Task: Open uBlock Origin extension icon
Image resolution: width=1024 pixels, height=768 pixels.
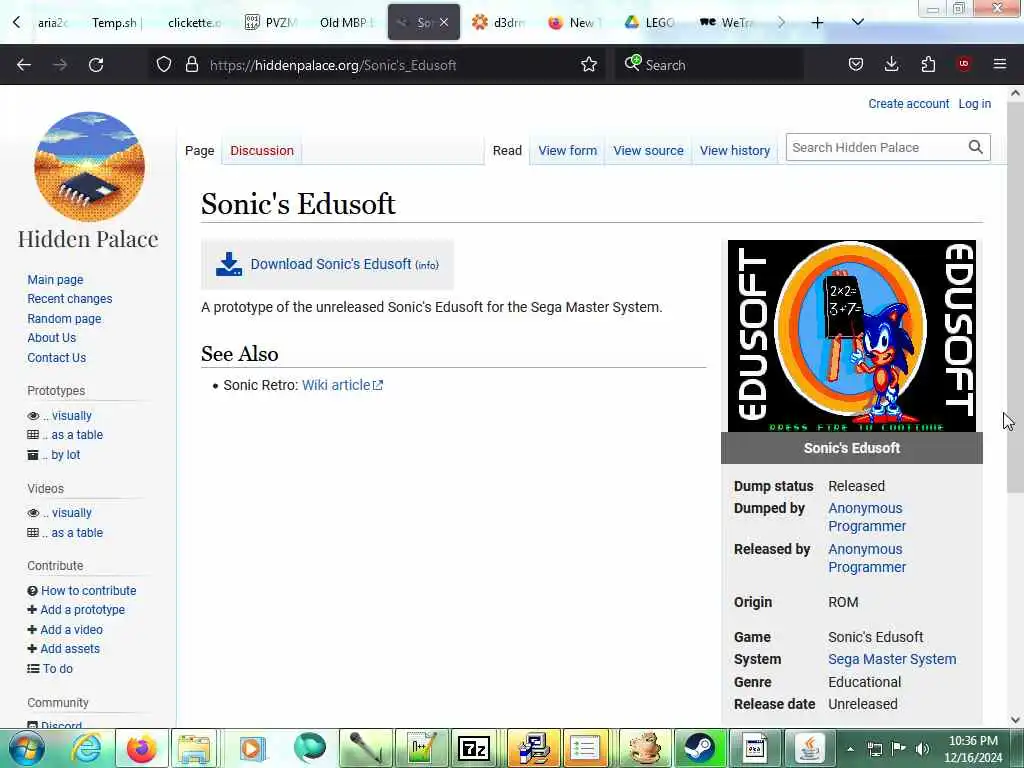Action: click(964, 64)
